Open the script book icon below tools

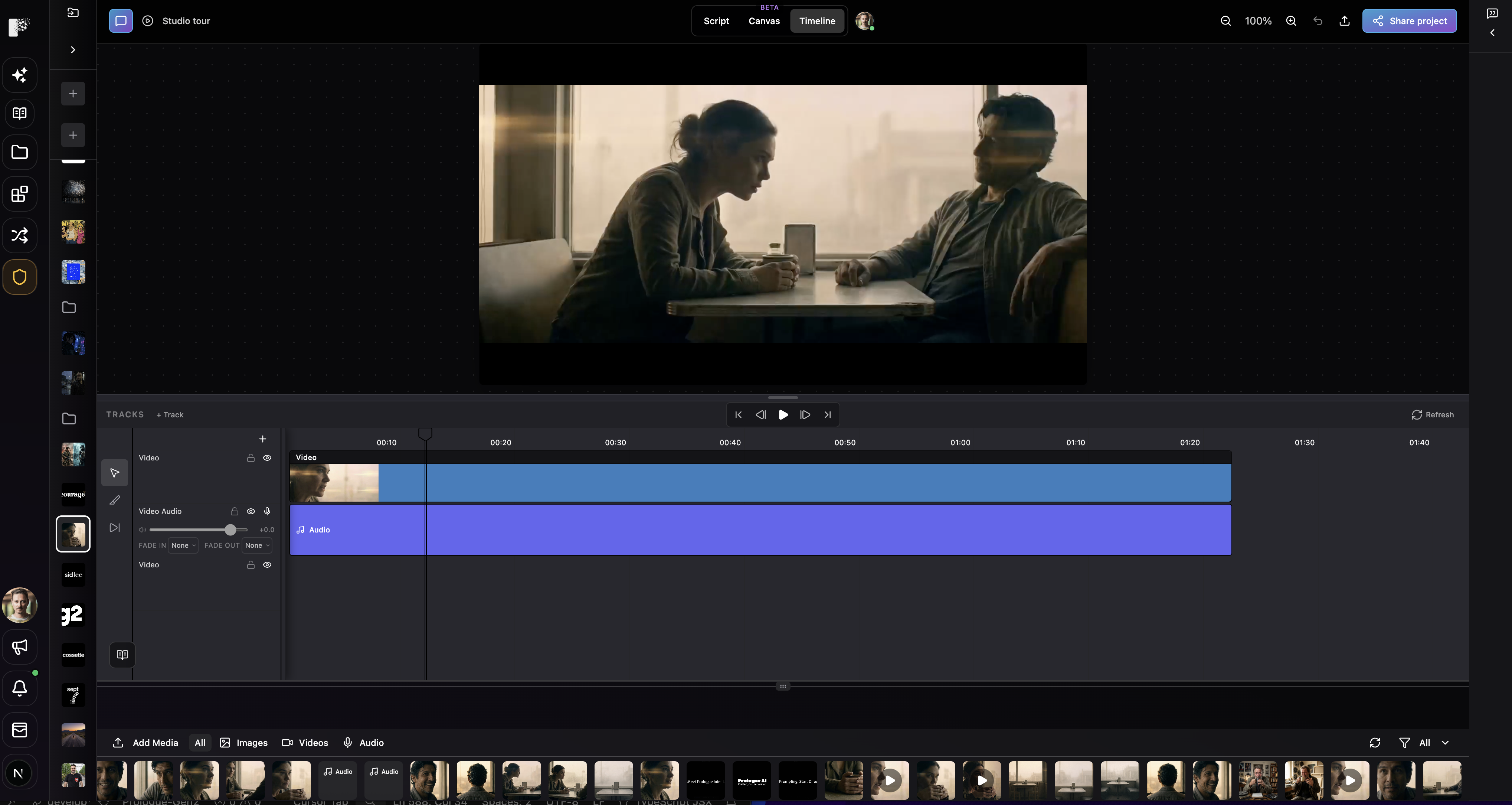[122, 655]
